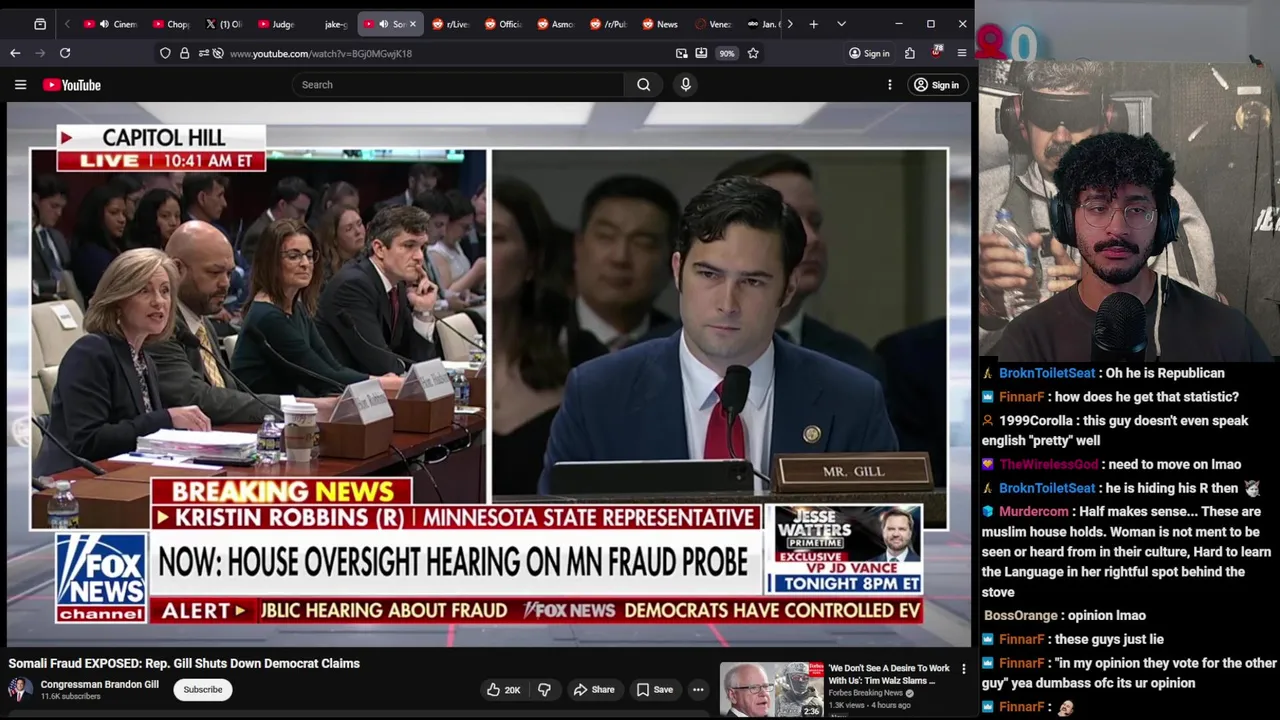Click the URL www.youtube.com address bar

point(320,53)
